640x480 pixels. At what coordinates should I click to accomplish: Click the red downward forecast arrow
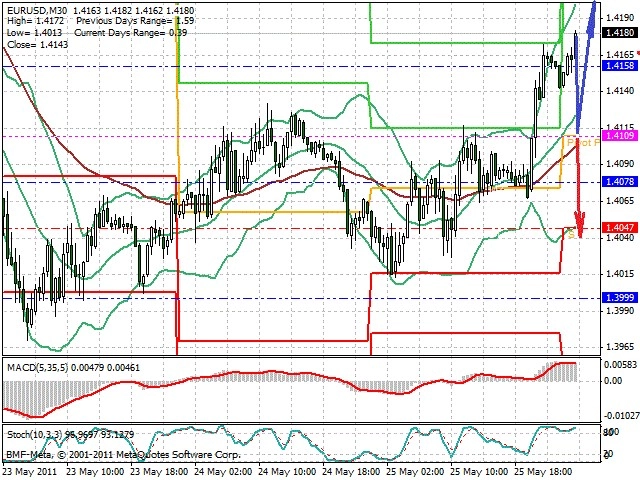click(579, 189)
